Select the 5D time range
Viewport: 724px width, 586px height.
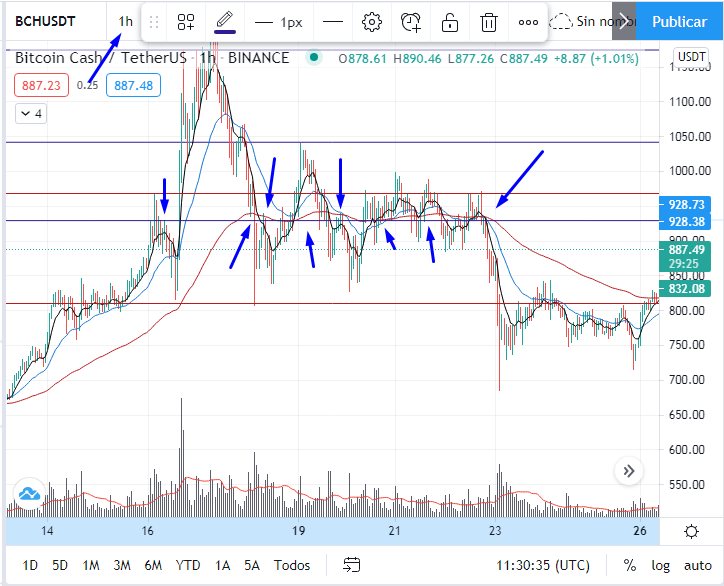[60, 565]
